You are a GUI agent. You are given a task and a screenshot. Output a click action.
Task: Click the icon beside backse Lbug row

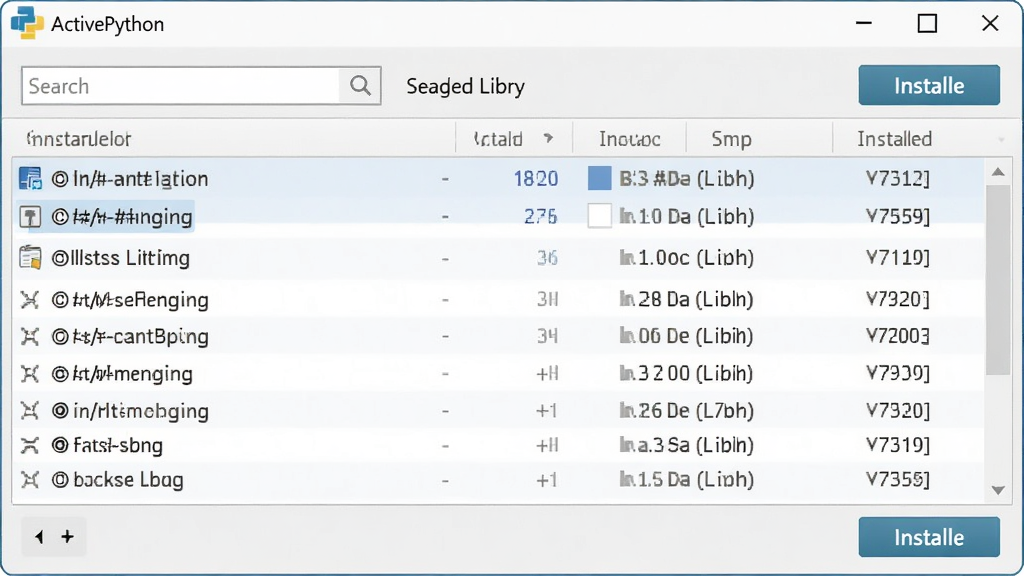point(29,480)
